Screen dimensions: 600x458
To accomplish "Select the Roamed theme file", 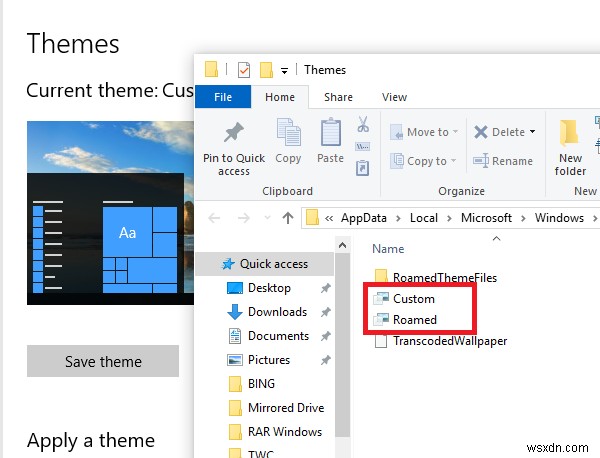I will tap(405, 319).
